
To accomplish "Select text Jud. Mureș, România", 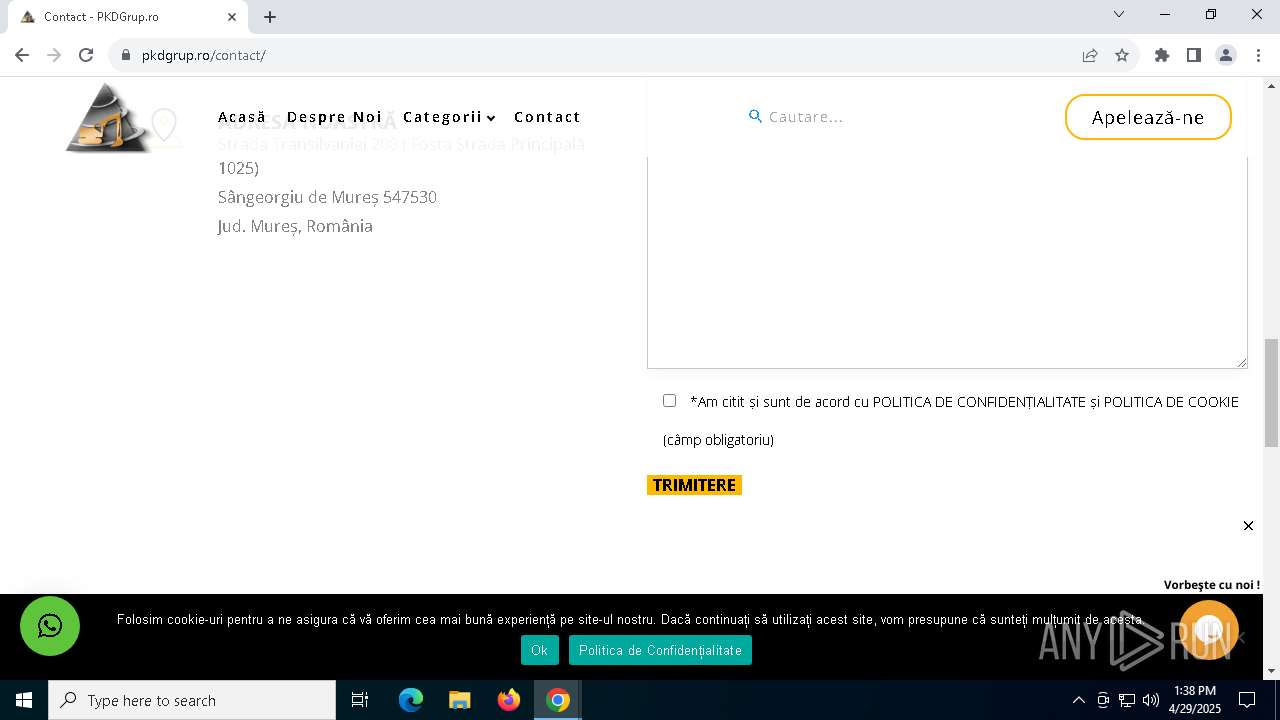I will (295, 226).
